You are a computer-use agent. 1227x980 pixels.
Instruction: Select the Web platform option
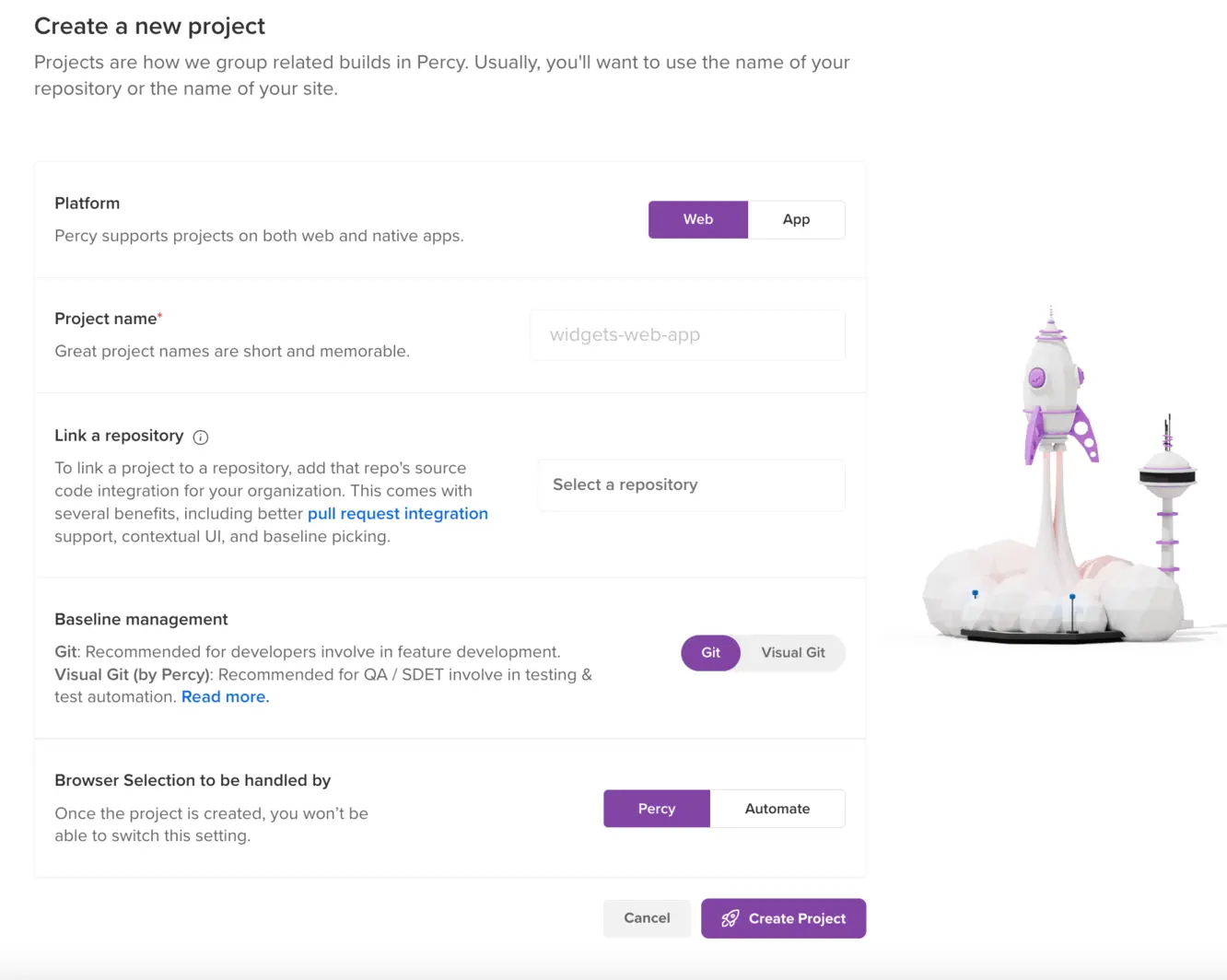697,219
